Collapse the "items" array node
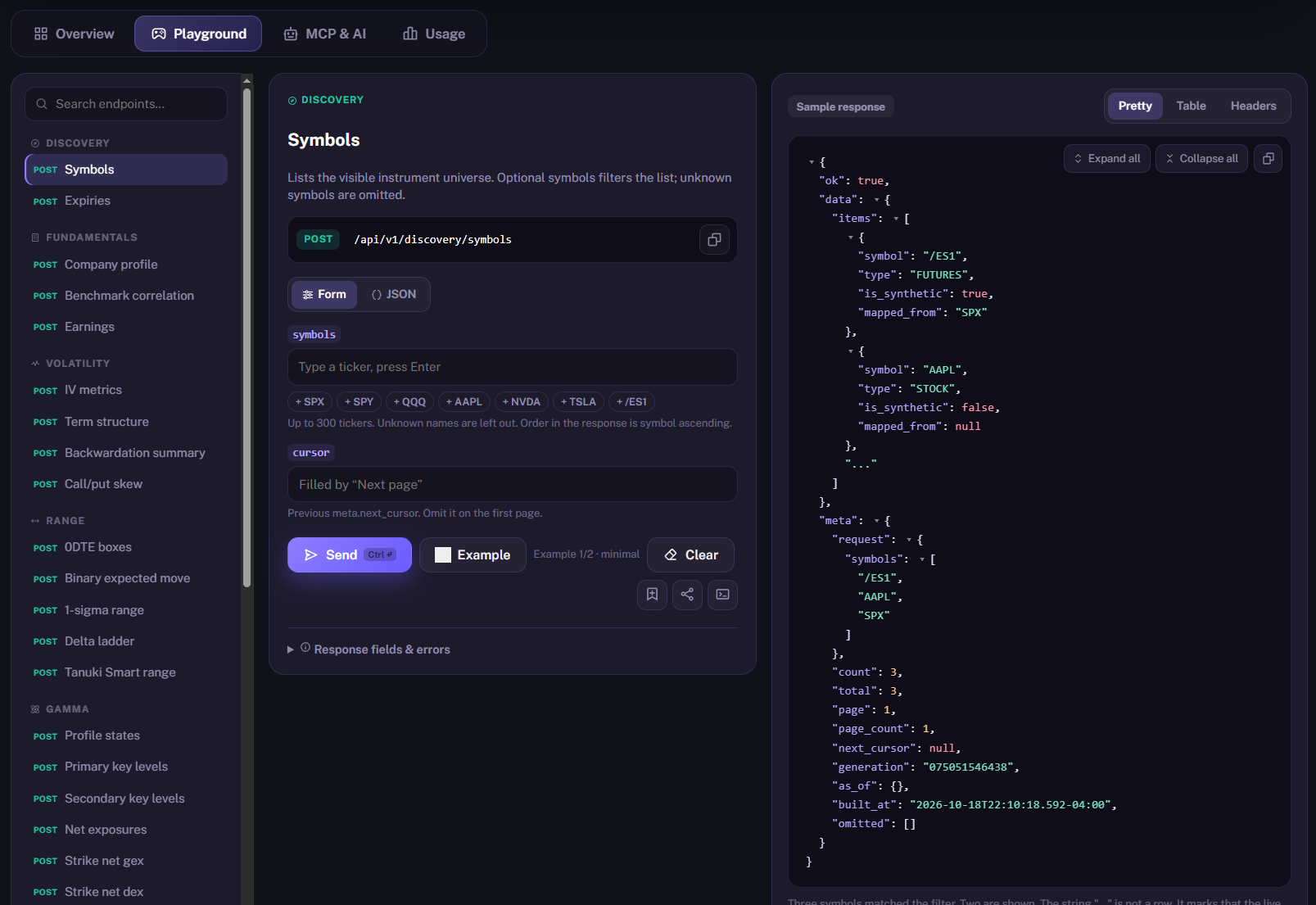Image resolution: width=1316 pixels, height=905 pixels. point(896,219)
